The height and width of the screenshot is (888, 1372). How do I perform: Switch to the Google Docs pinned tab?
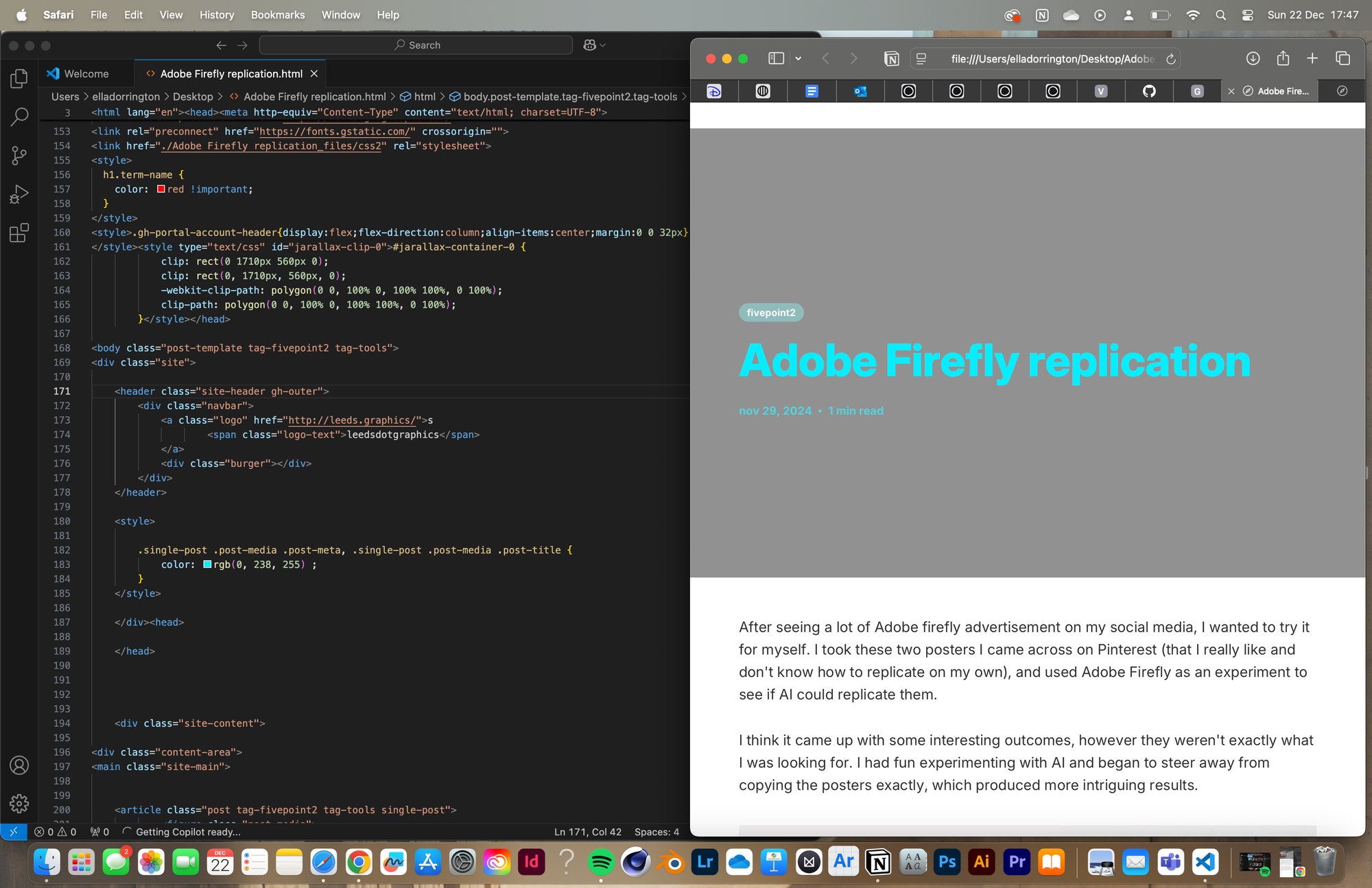[812, 91]
